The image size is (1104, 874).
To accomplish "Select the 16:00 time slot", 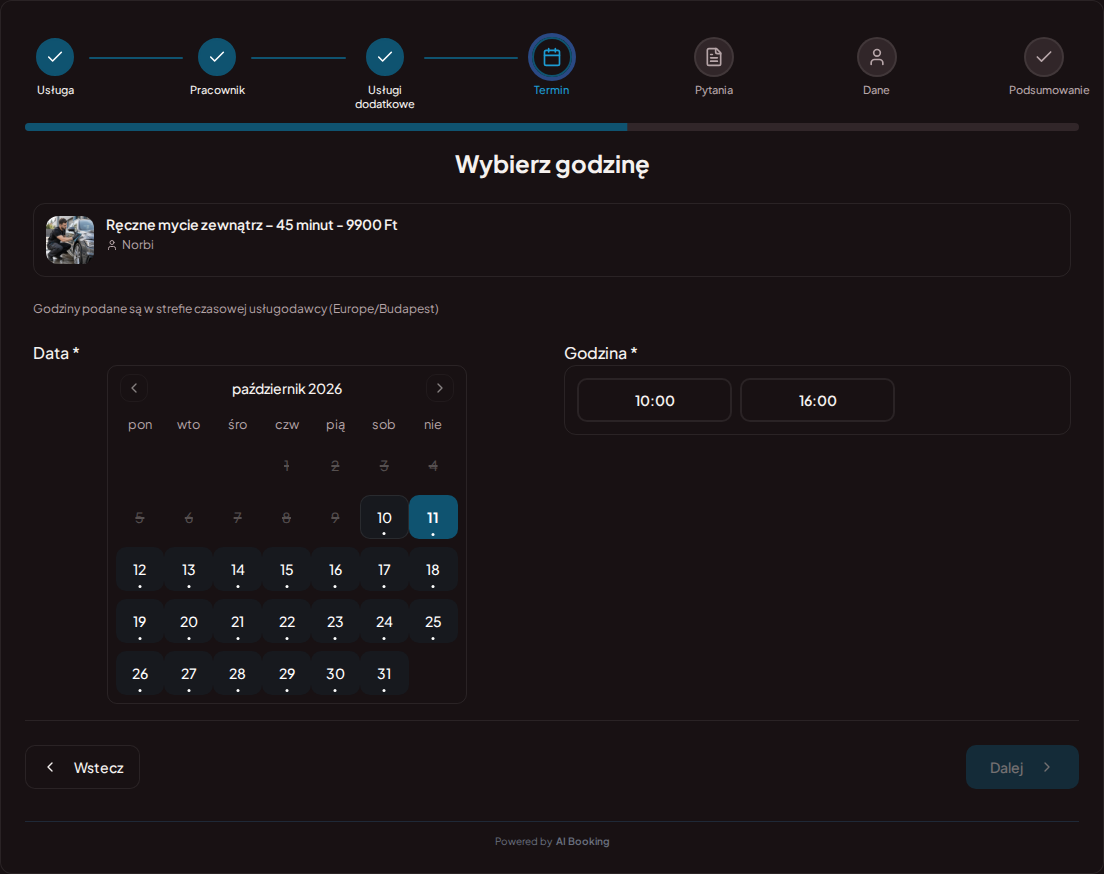I will coord(817,400).
